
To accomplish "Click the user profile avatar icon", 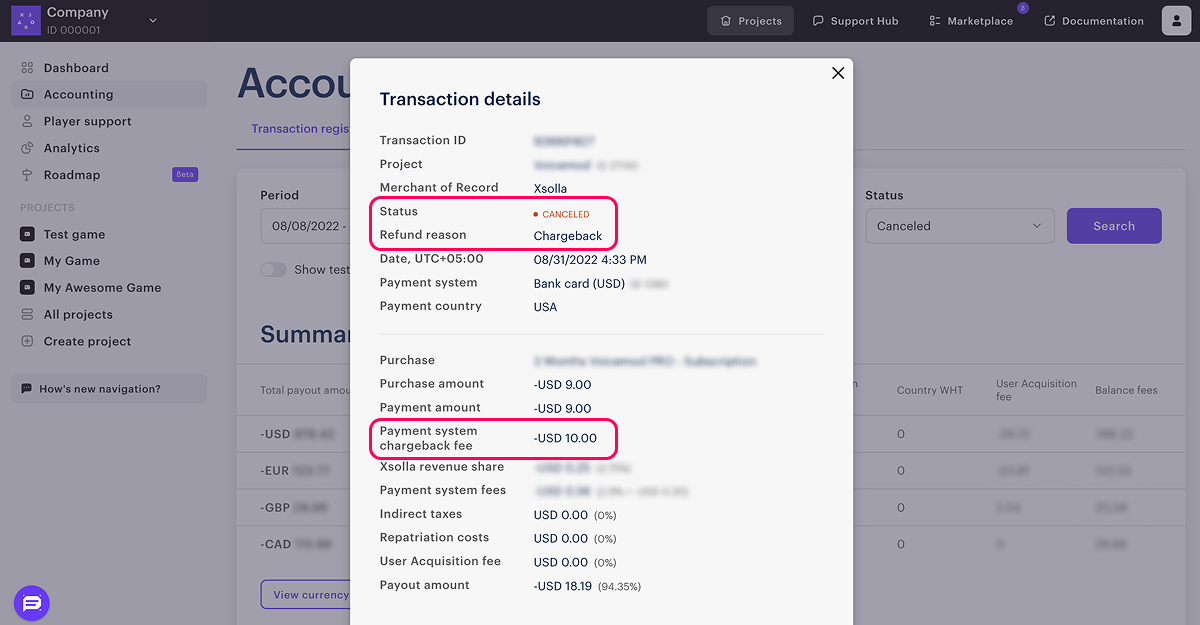I will click(1176, 21).
